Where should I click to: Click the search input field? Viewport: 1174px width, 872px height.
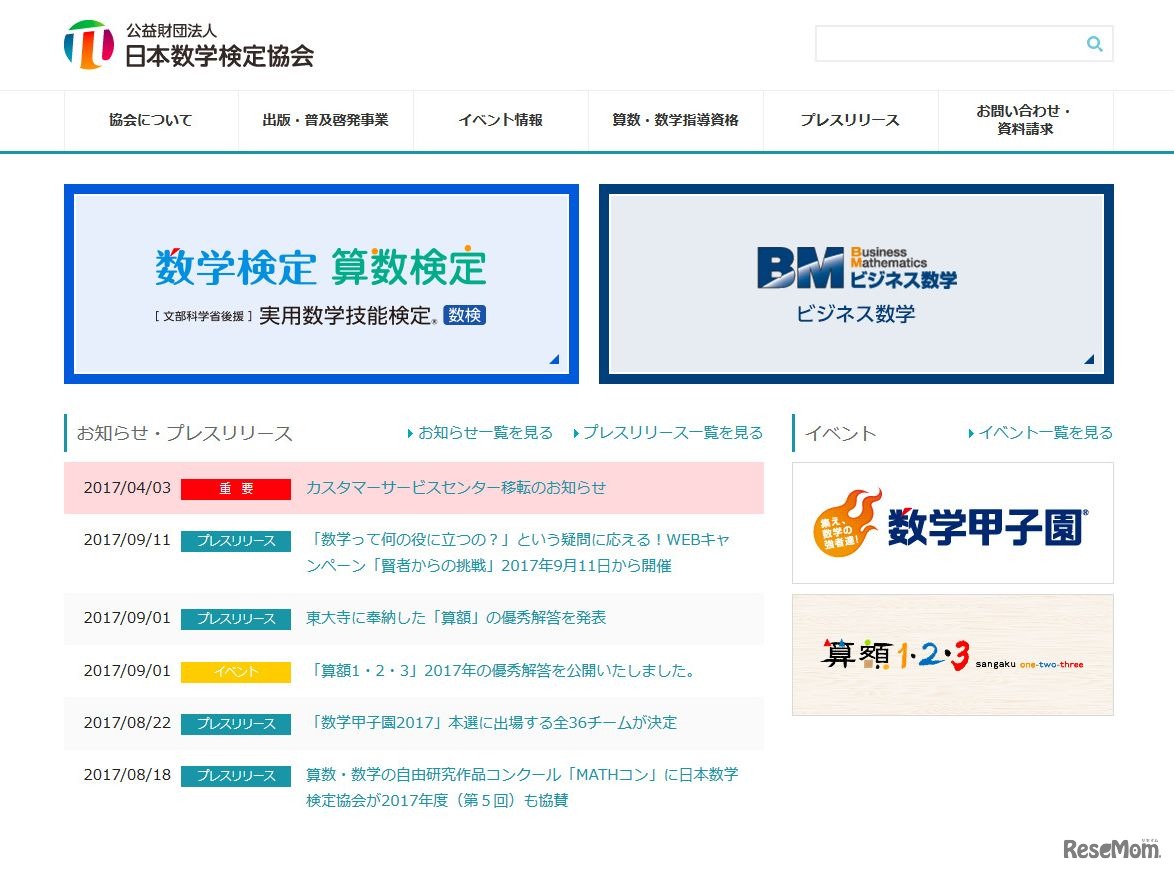[x=950, y=43]
